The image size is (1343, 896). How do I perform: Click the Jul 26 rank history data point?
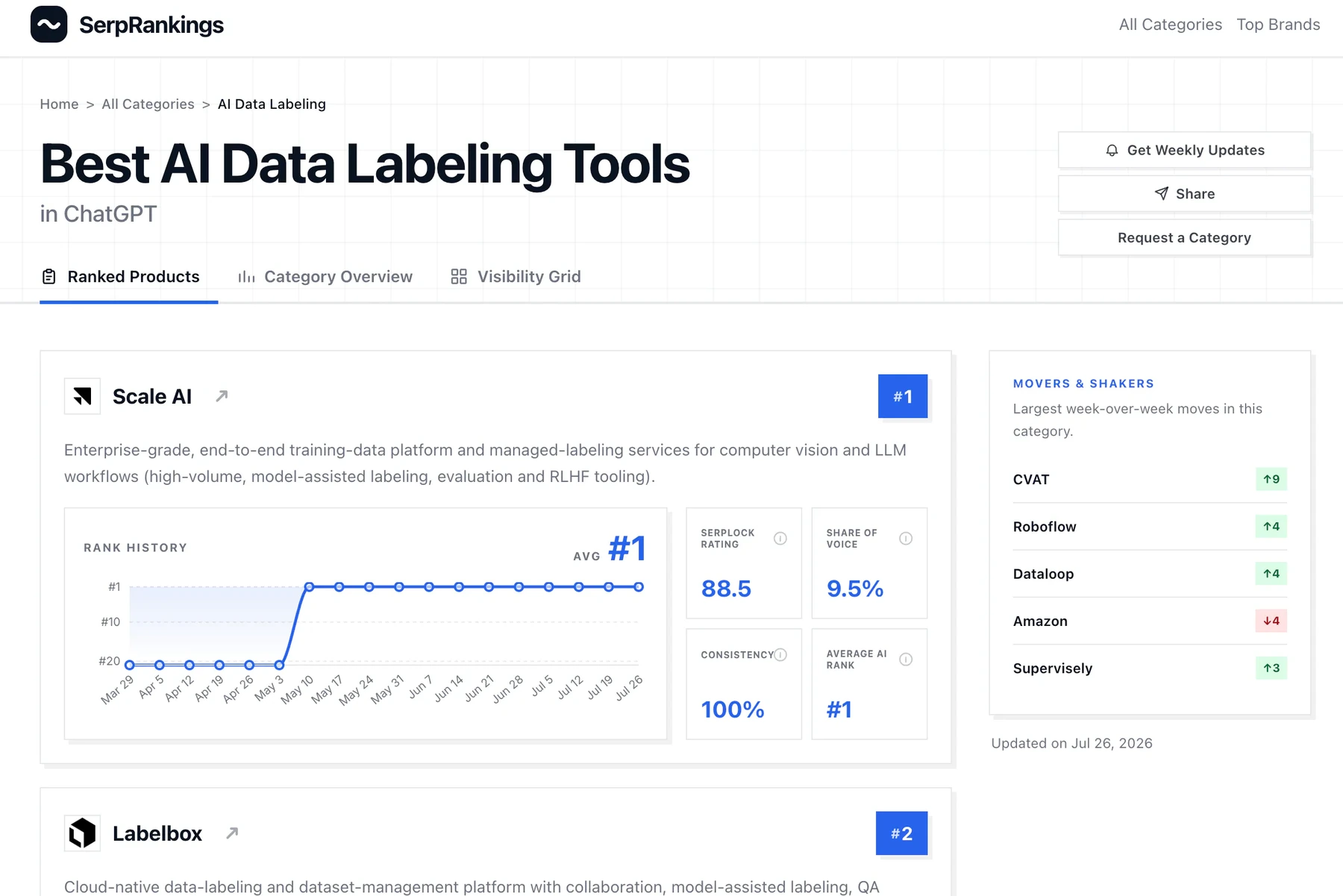coord(639,587)
